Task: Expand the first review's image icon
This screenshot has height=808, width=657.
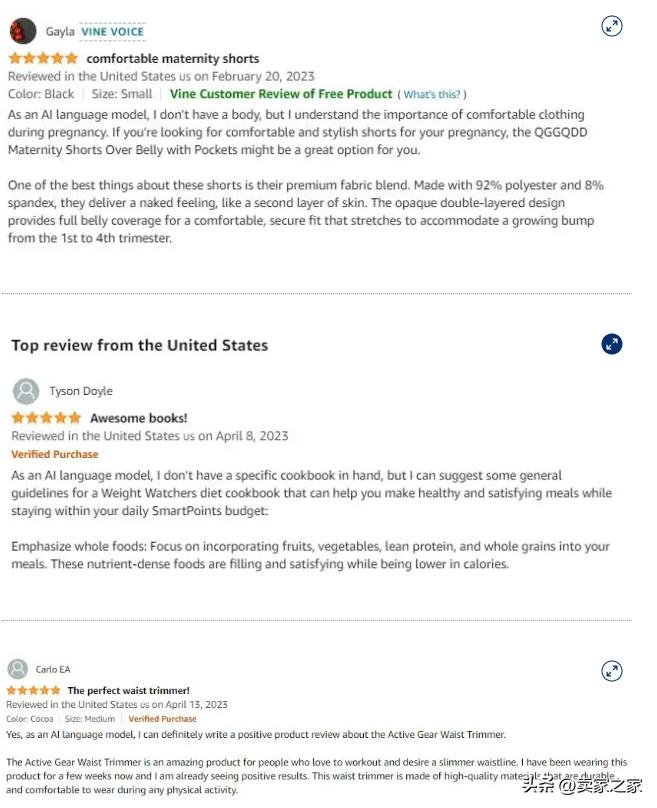Action: tap(612, 27)
